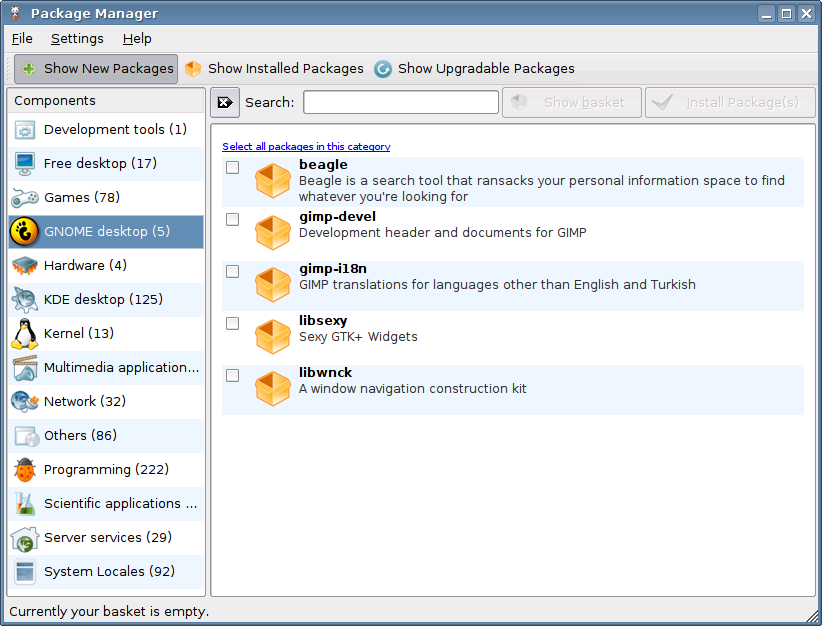Image resolution: width=822 pixels, height=626 pixels.
Task: Click the Free desktop monitor icon
Action: [x=25, y=164]
